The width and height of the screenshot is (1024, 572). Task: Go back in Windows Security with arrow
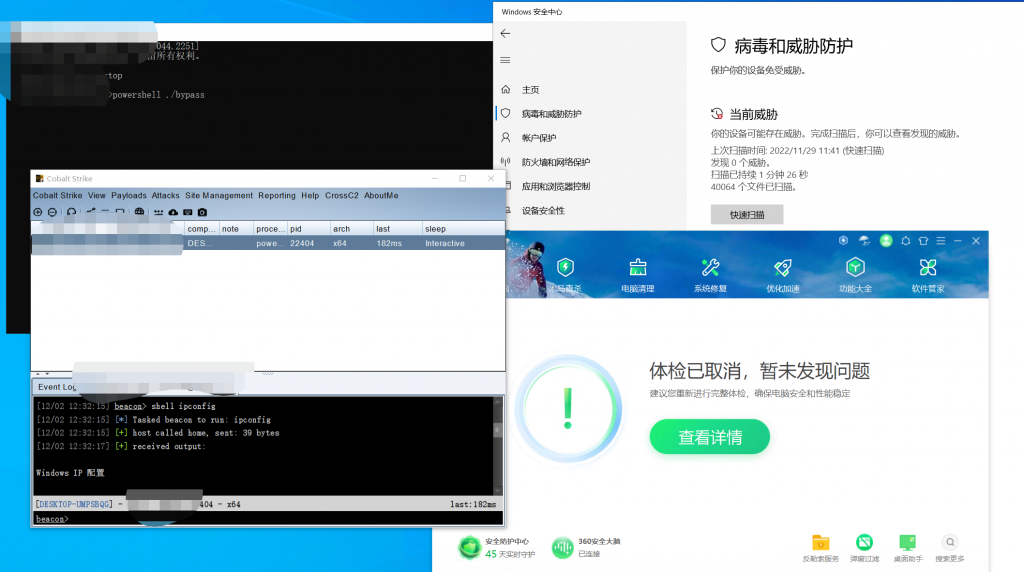(505, 33)
